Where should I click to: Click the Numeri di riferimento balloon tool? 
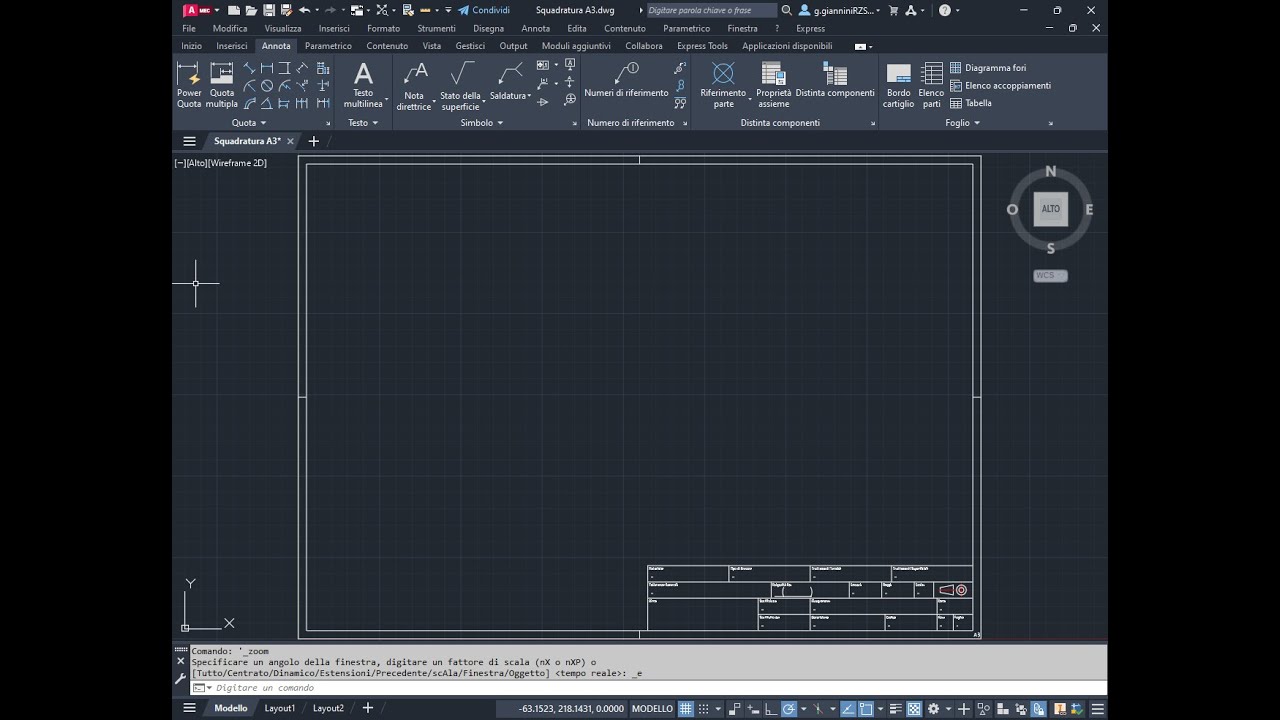click(x=626, y=80)
